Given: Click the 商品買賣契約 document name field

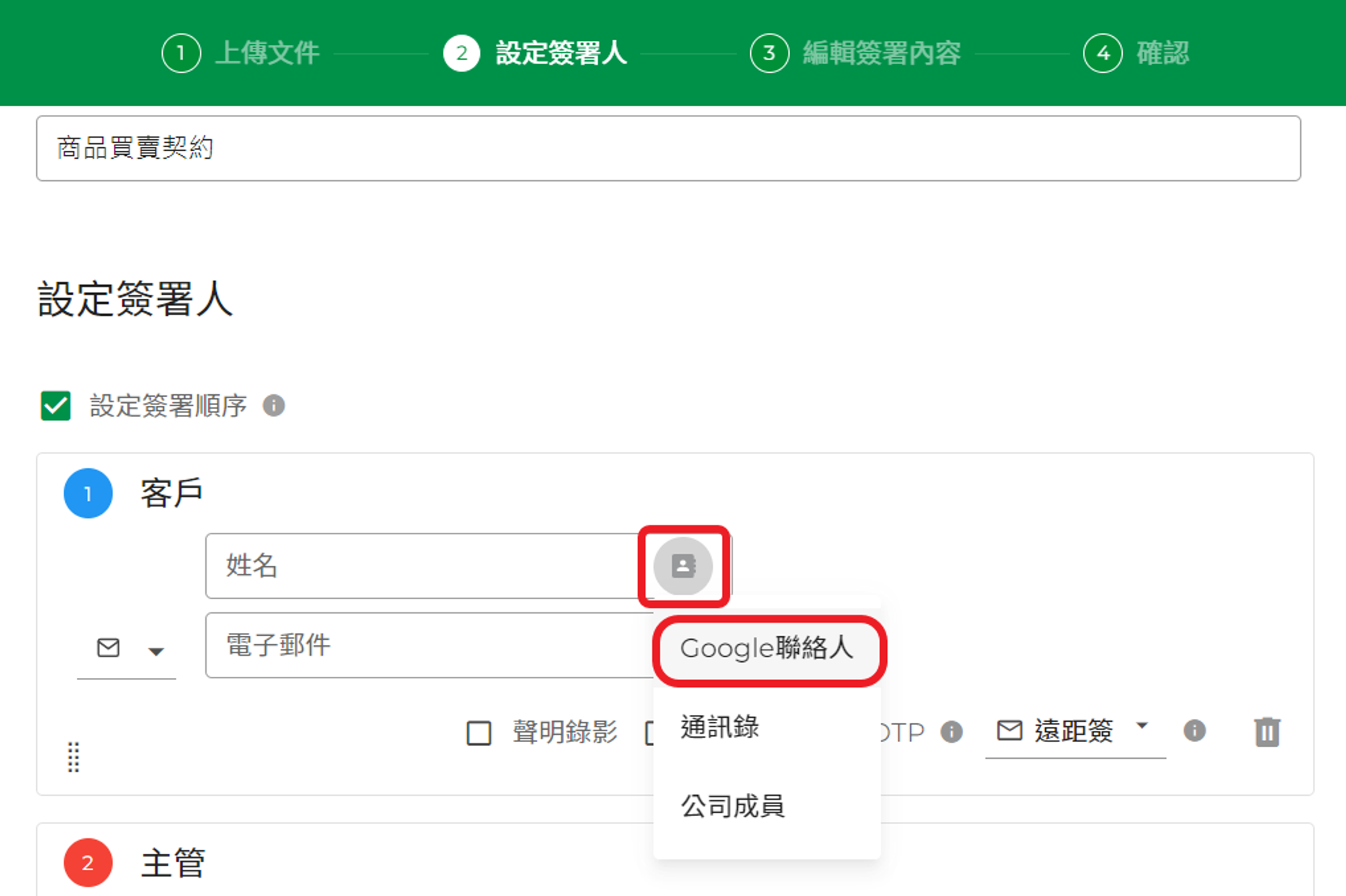Looking at the screenshot, I should tap(668, 148).
